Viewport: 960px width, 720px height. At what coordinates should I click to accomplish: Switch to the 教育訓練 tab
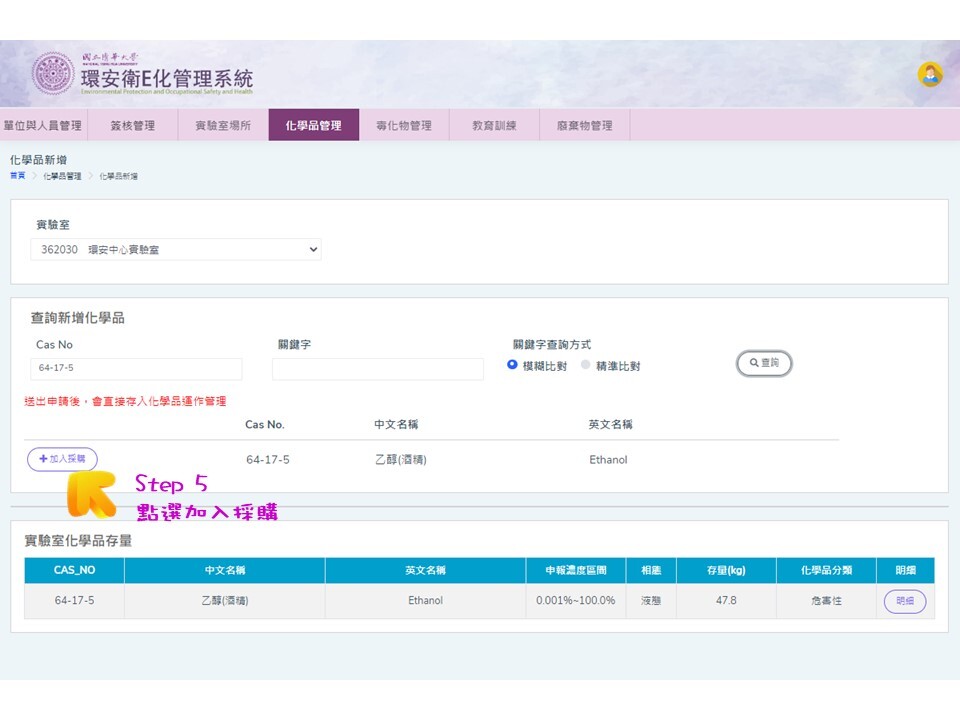click(494, 125)
